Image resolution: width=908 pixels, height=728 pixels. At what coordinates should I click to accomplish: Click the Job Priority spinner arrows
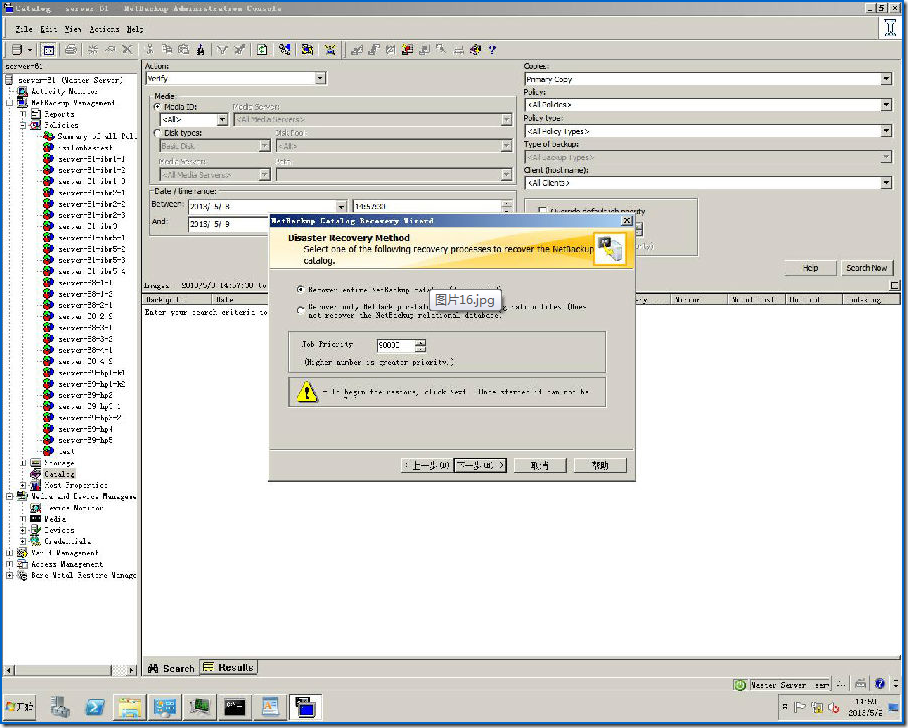[x=420, y=345]
